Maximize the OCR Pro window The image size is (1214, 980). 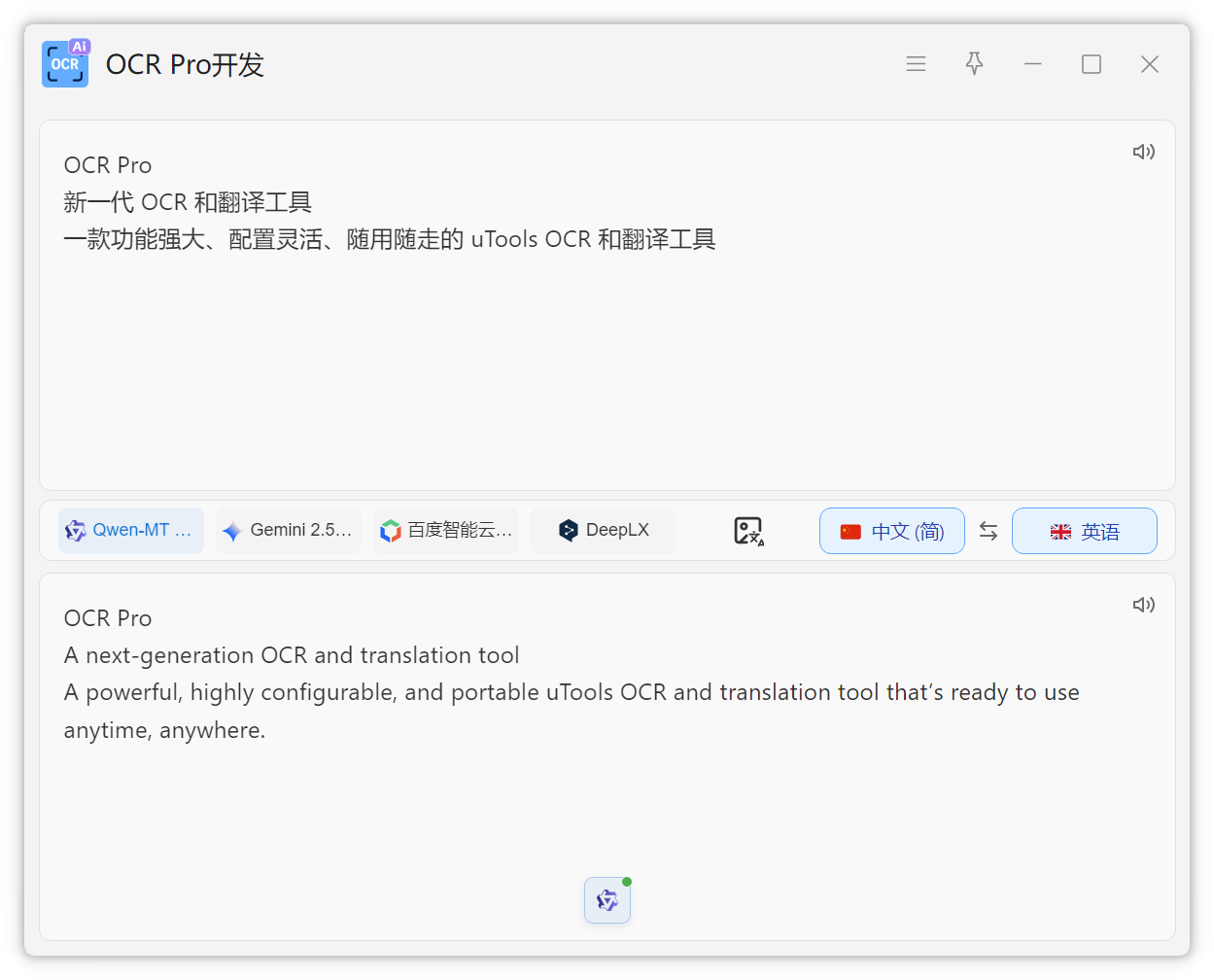(1092, 64)
